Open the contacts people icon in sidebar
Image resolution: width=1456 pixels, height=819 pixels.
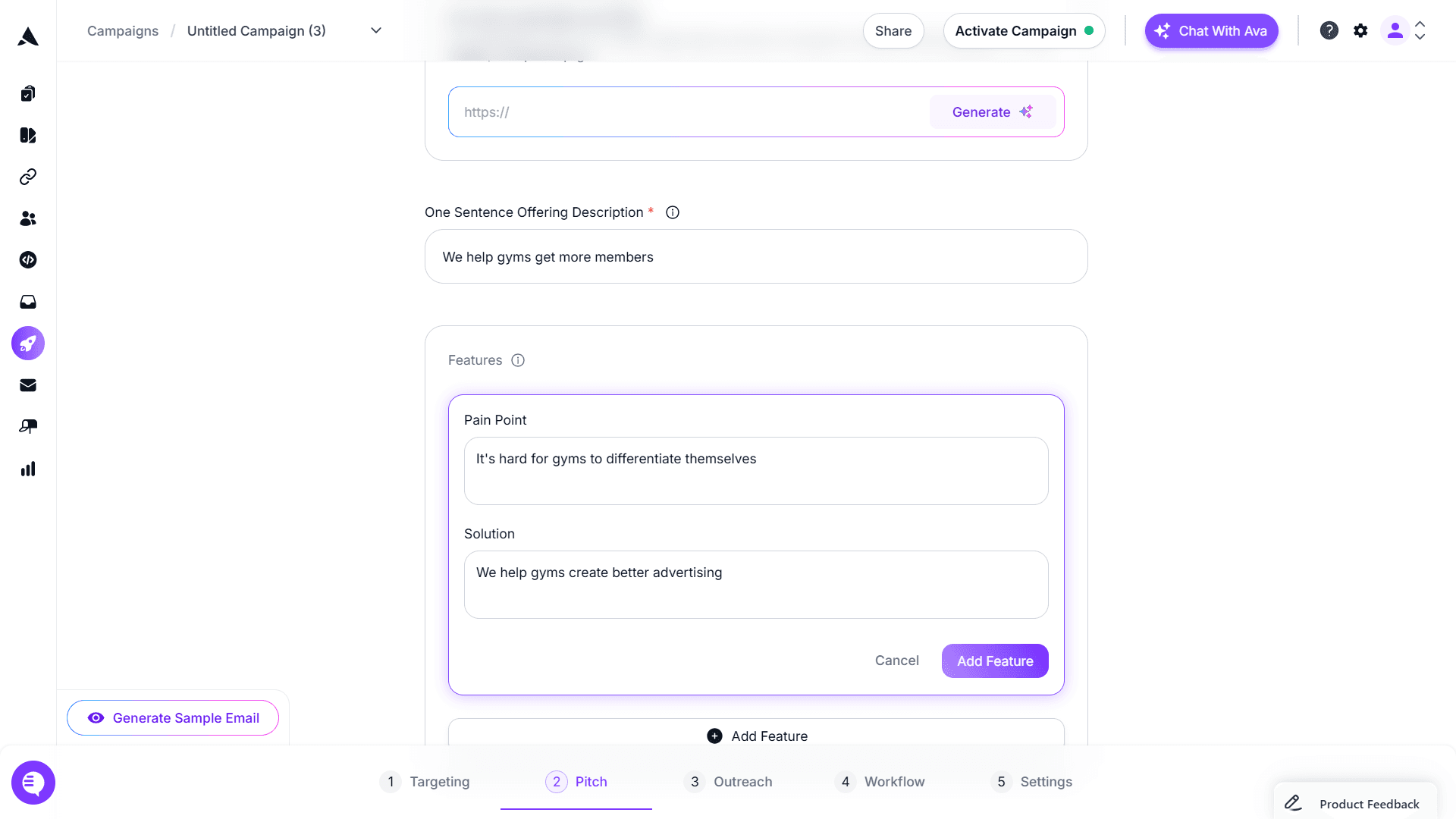28,218
